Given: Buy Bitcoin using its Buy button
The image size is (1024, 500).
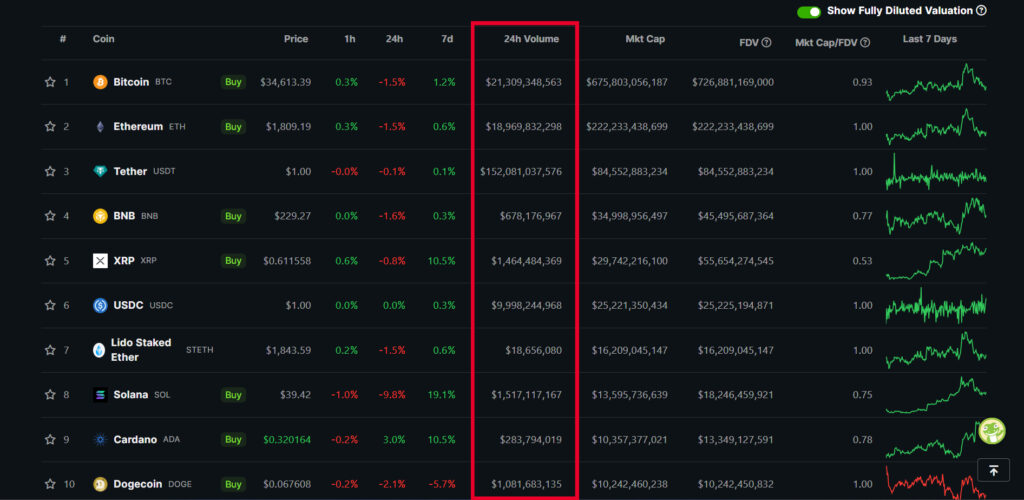Looking at the screenshot, I should 233,82.
